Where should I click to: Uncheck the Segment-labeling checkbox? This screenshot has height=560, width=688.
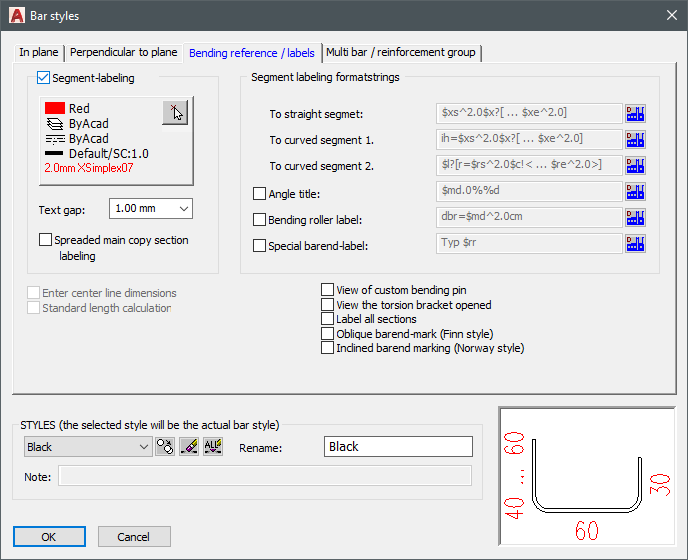[43, 78]
